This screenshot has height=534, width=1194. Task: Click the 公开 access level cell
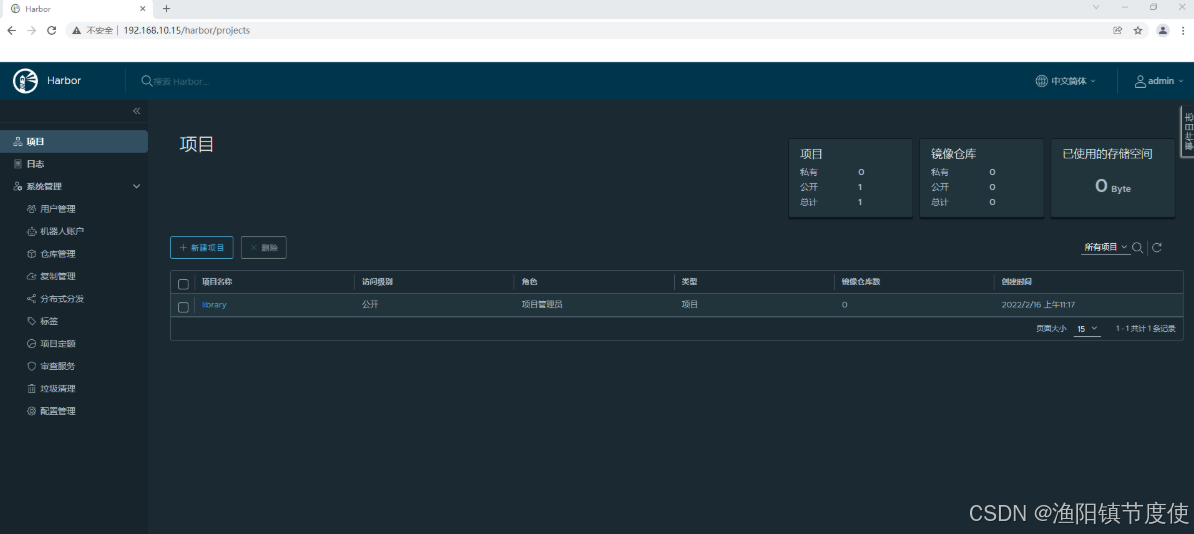tap(370, 305)
